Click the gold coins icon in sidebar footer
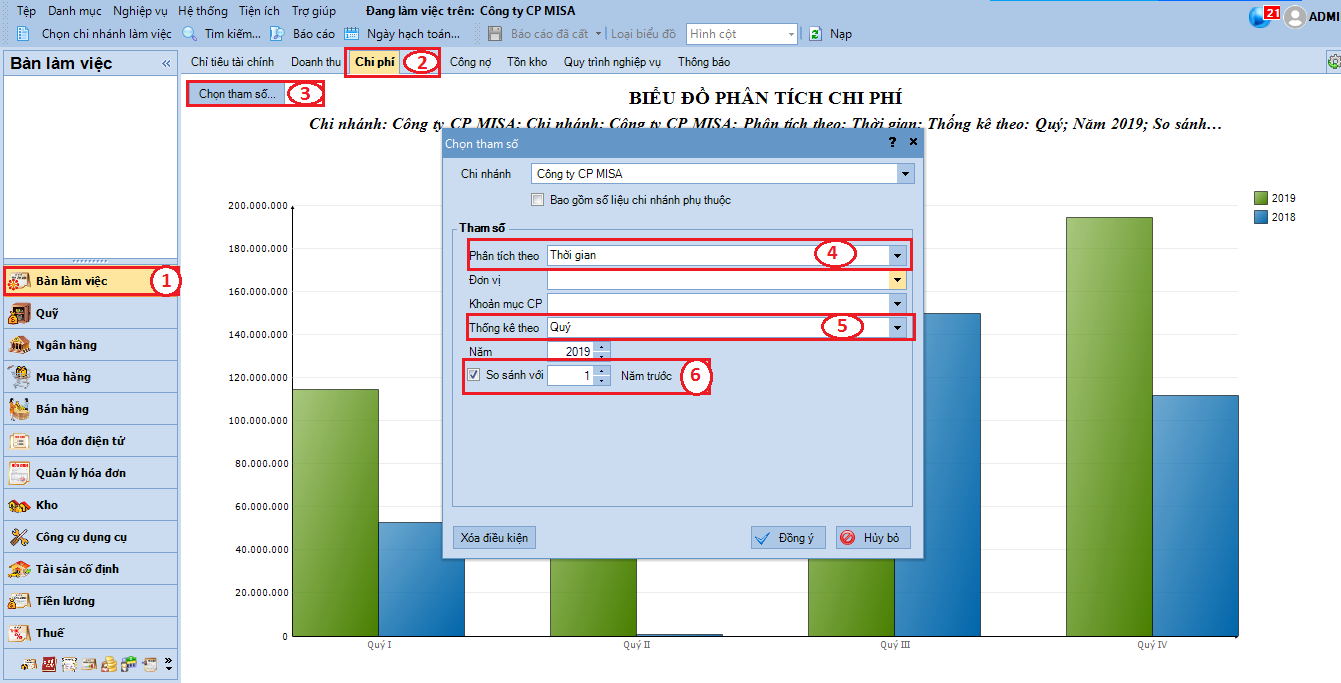Viewport: 1341px width, 683px height. (109, 664)
